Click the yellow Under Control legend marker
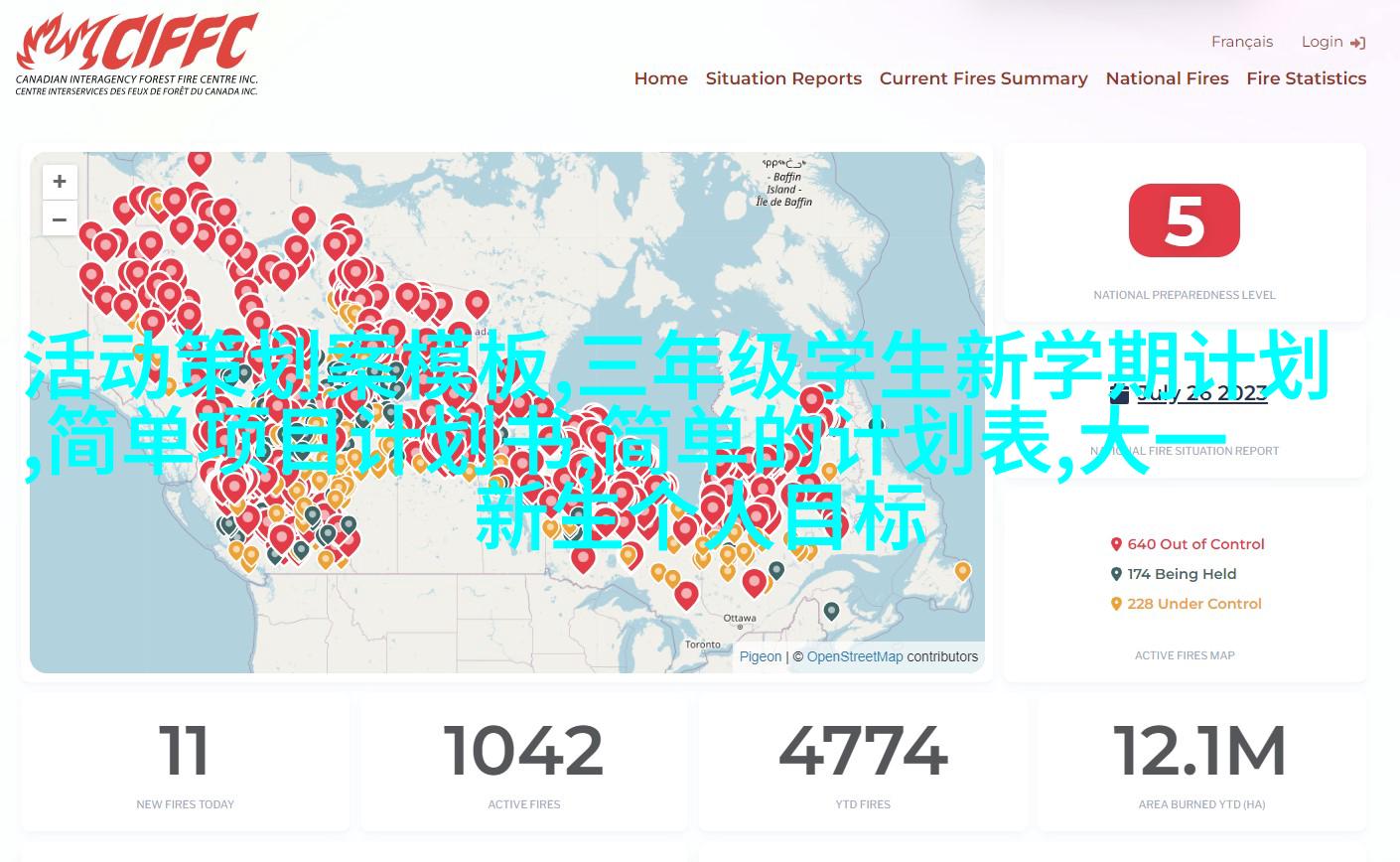This screenshot has height=862, width=1400. (1116, 604)
